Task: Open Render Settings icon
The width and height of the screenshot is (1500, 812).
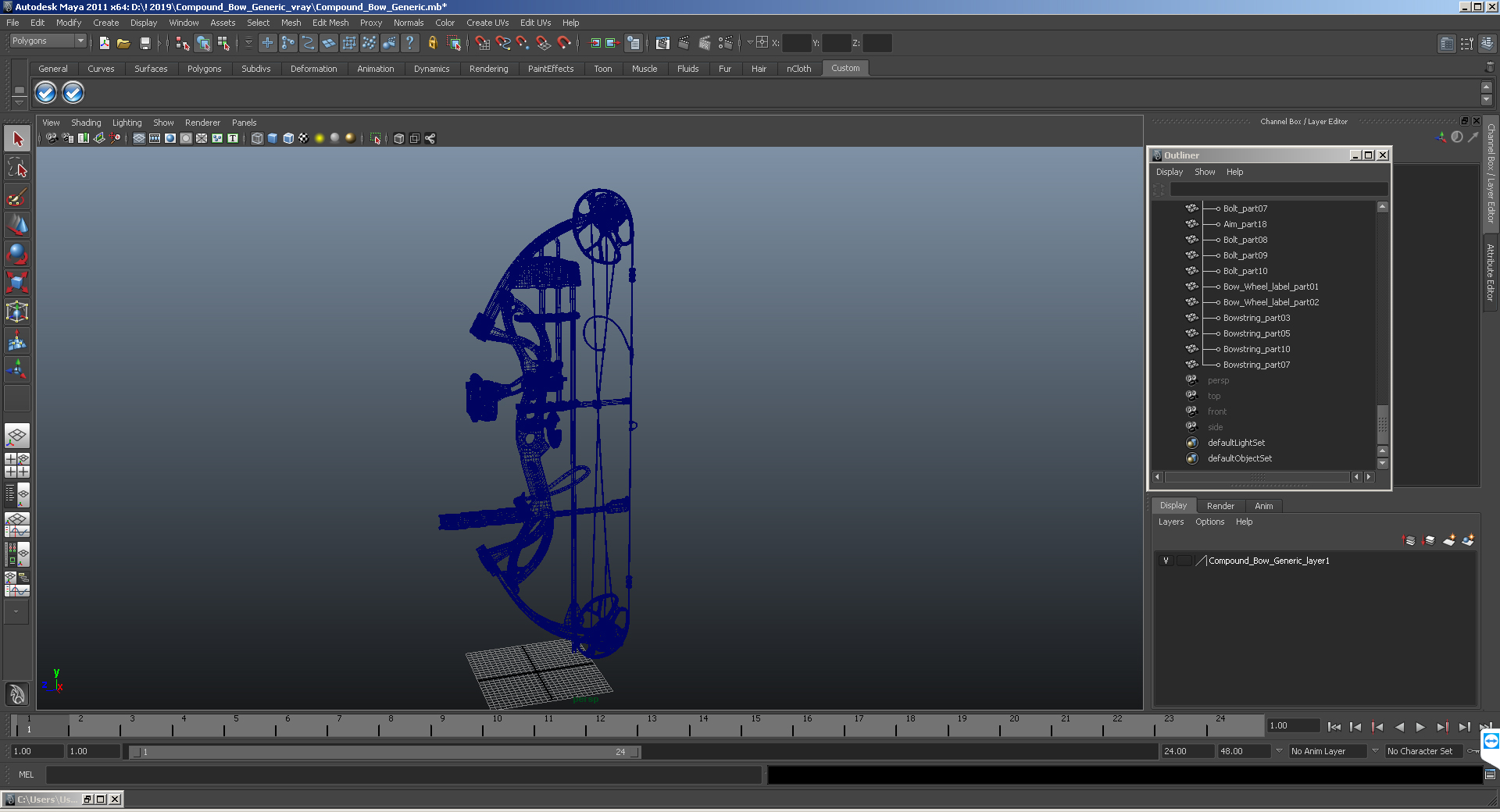Action: click(726, 43)
